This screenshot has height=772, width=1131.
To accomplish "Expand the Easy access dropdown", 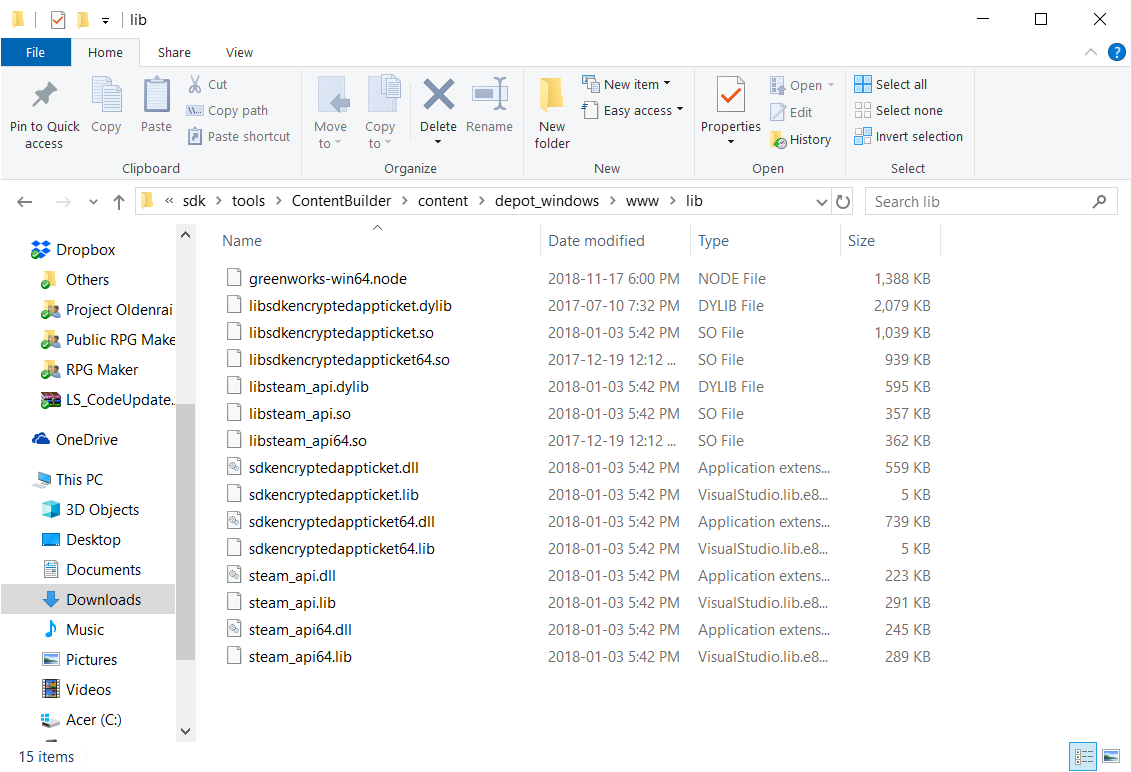I will pos(679,110).
